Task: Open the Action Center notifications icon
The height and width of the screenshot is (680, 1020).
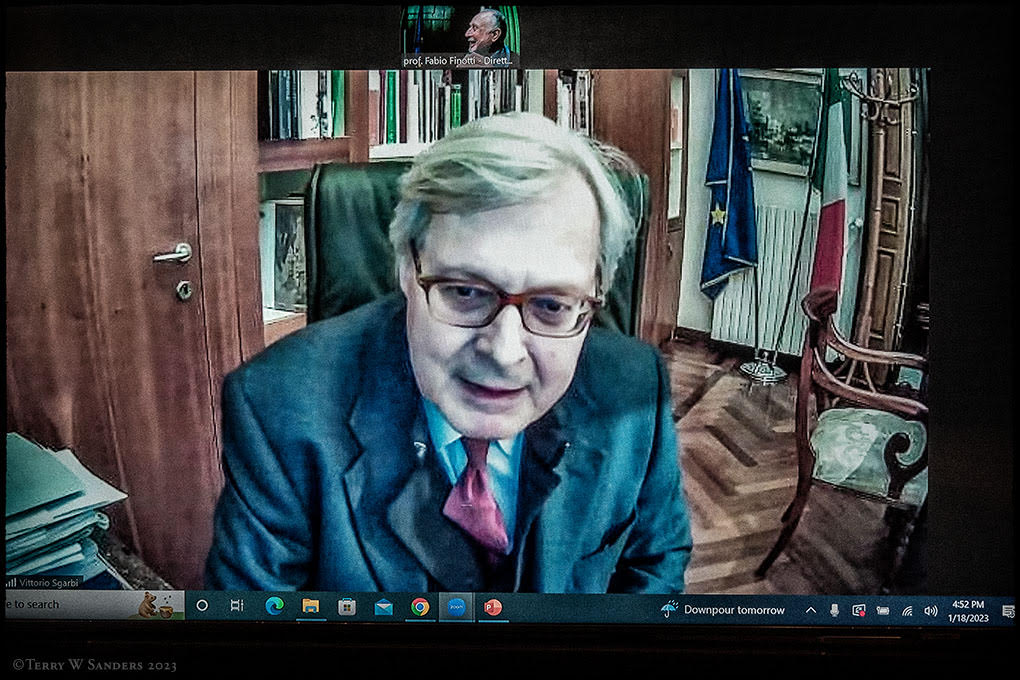Action: click(1008, 612)
